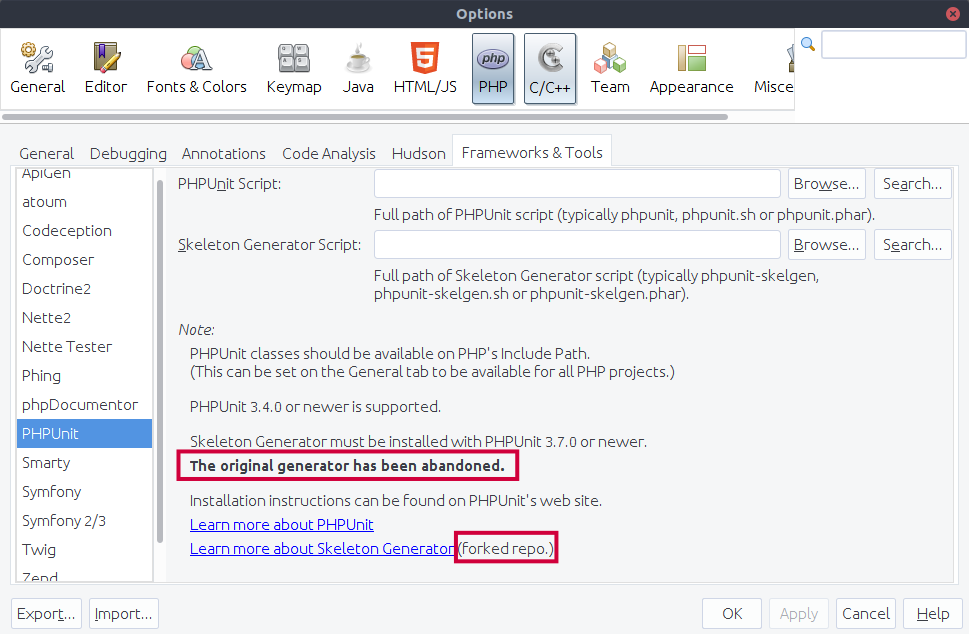969x634 pixels.
Task: Select Phing in the frameworks list
Action: 84,376
